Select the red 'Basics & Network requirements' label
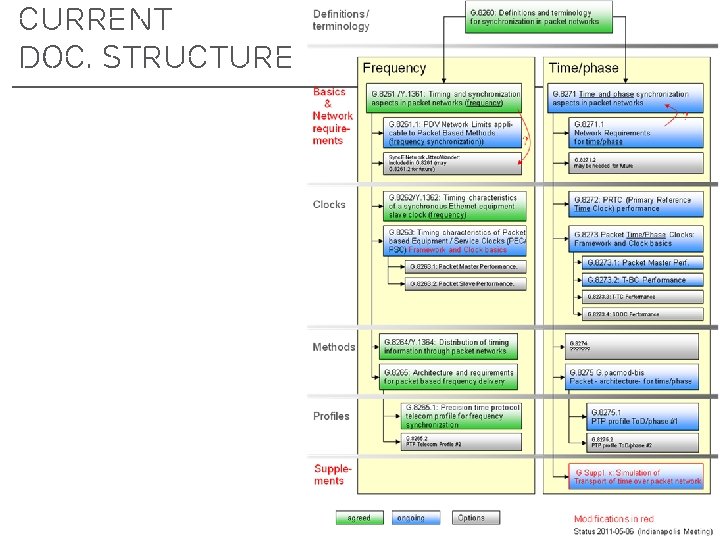Image resolution: width=720 pixels, height=540 pixels. tap(332, 116)
